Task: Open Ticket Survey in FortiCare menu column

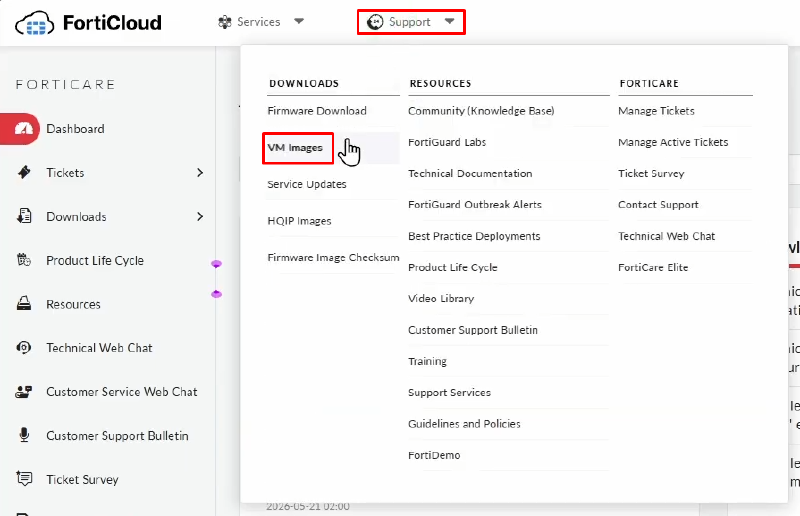Action: tap(651, 174)
